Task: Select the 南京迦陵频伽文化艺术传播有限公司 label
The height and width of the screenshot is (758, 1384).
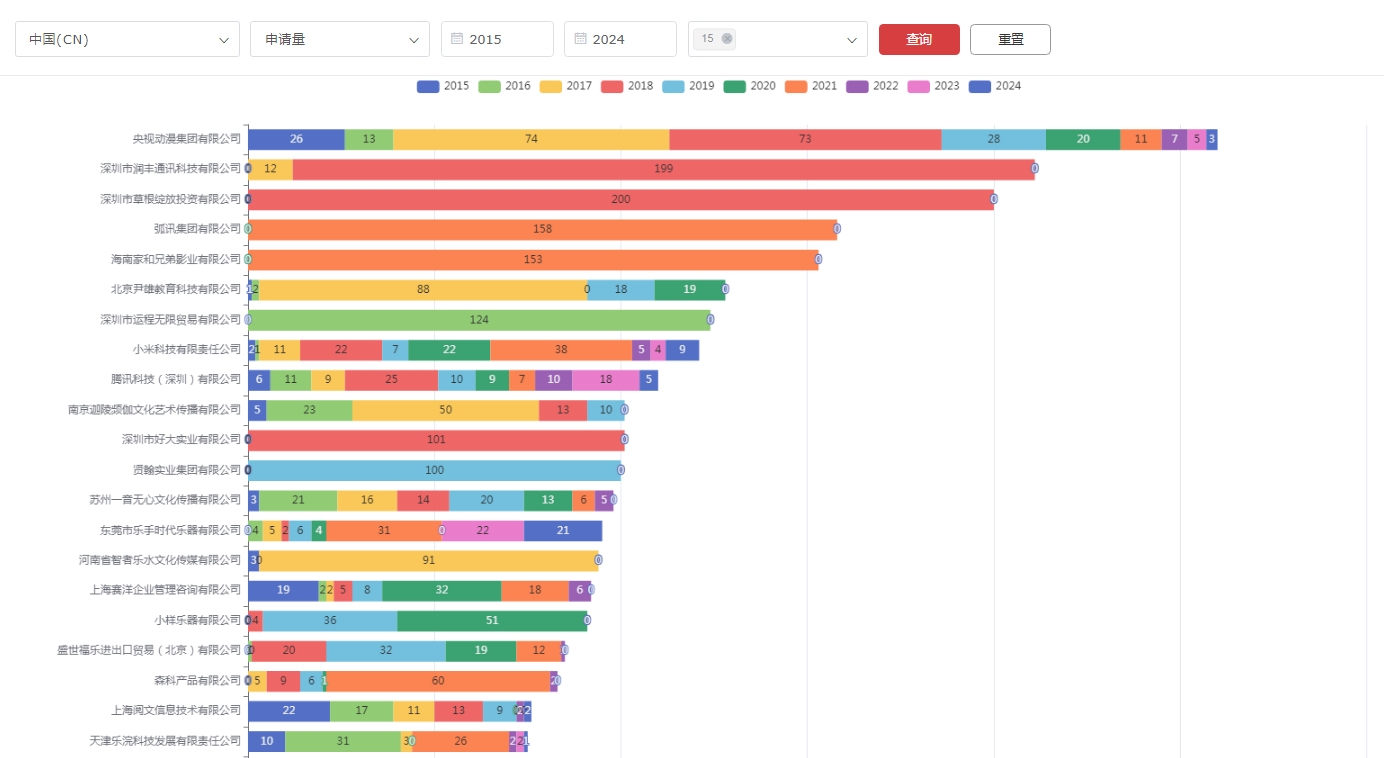Action: coord(155,409)
